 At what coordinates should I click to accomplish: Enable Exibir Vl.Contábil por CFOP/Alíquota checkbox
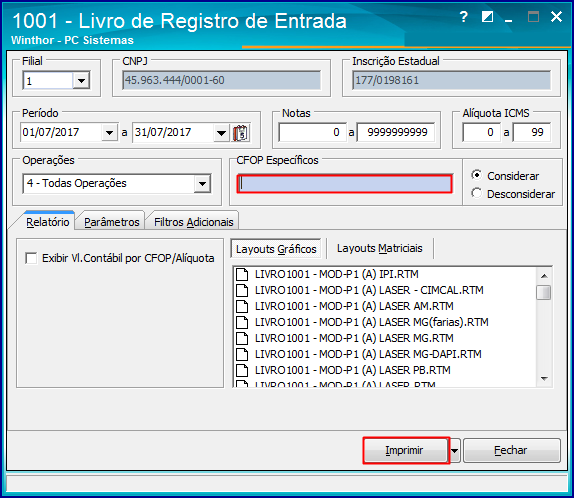(31, 258)
